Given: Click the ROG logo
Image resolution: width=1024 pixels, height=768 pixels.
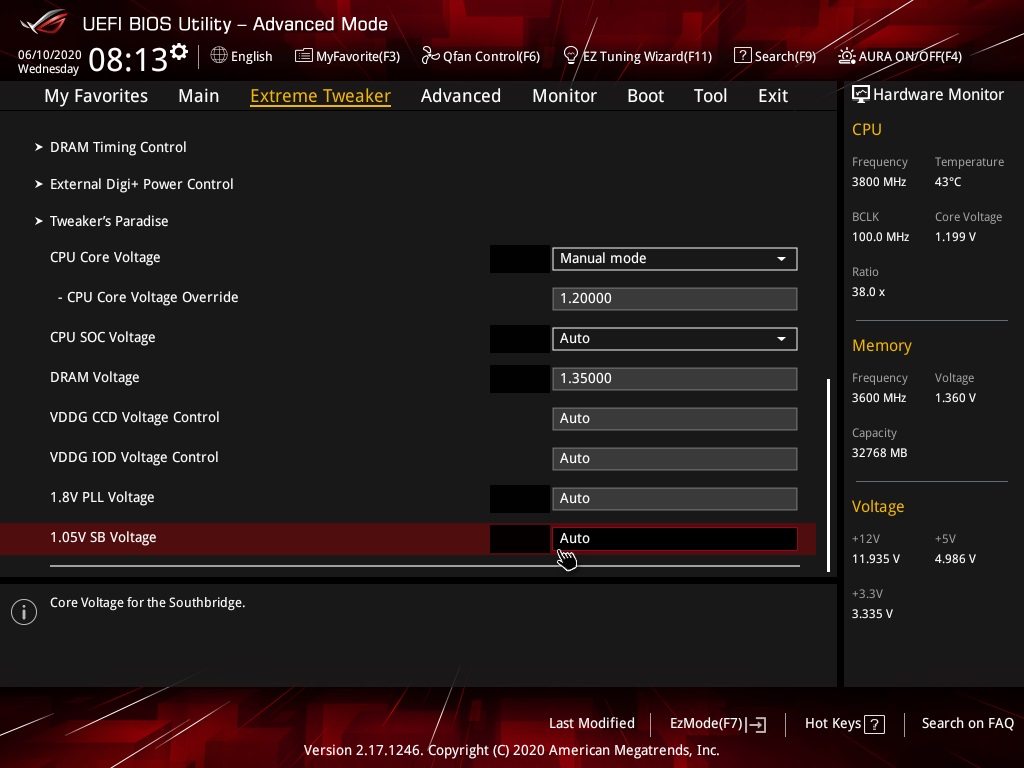Looking at the screenshot, I should click(44, 22).
